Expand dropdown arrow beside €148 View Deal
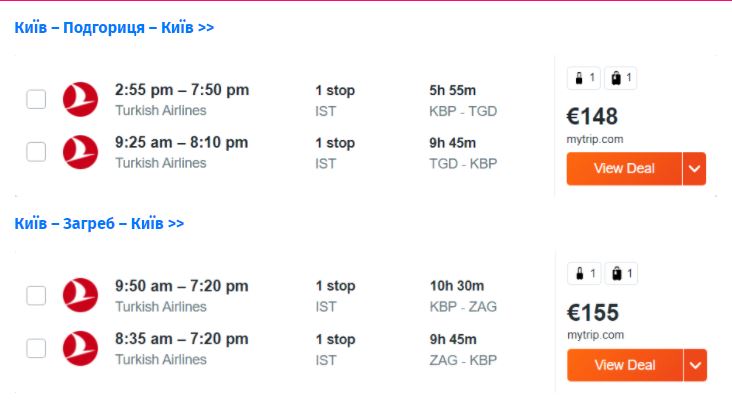 coord(695,169)
